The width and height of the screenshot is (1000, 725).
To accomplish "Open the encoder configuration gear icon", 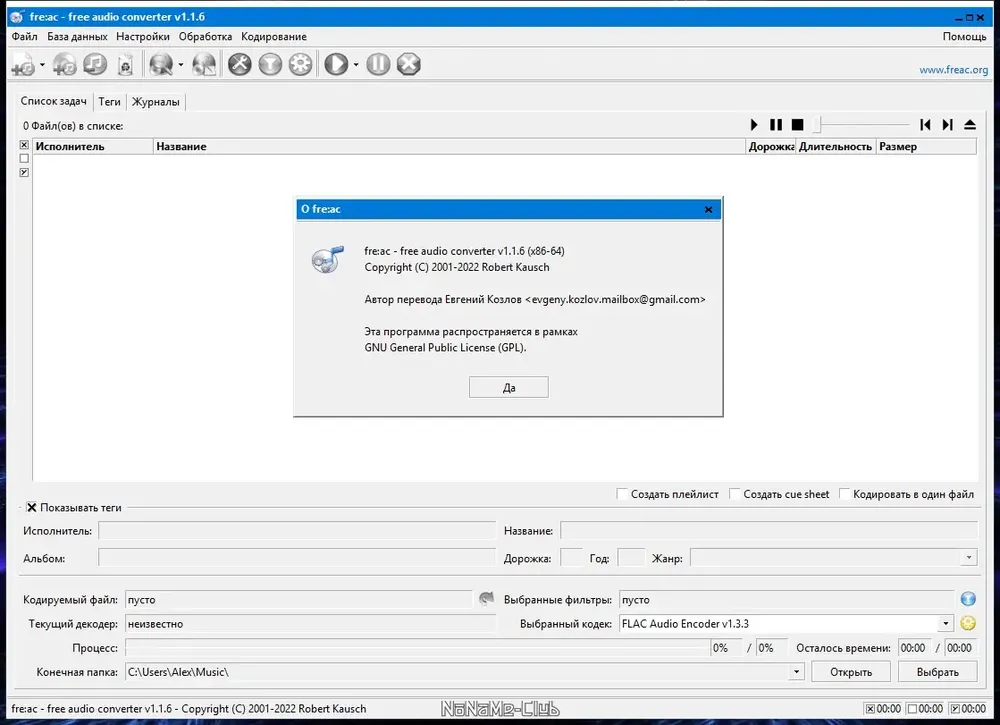I will tap(300, 64).
